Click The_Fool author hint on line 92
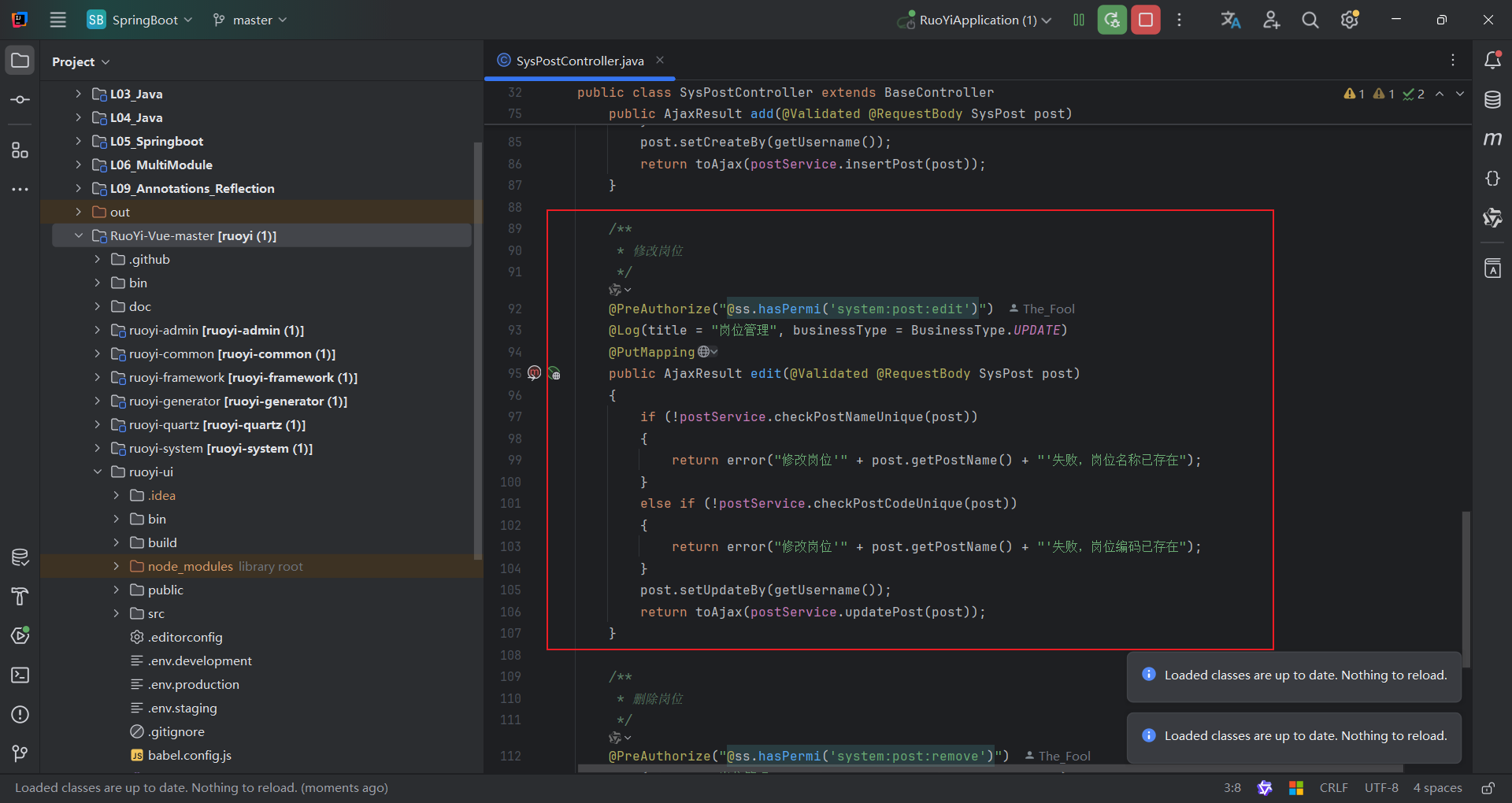 tap(1042, 309)
